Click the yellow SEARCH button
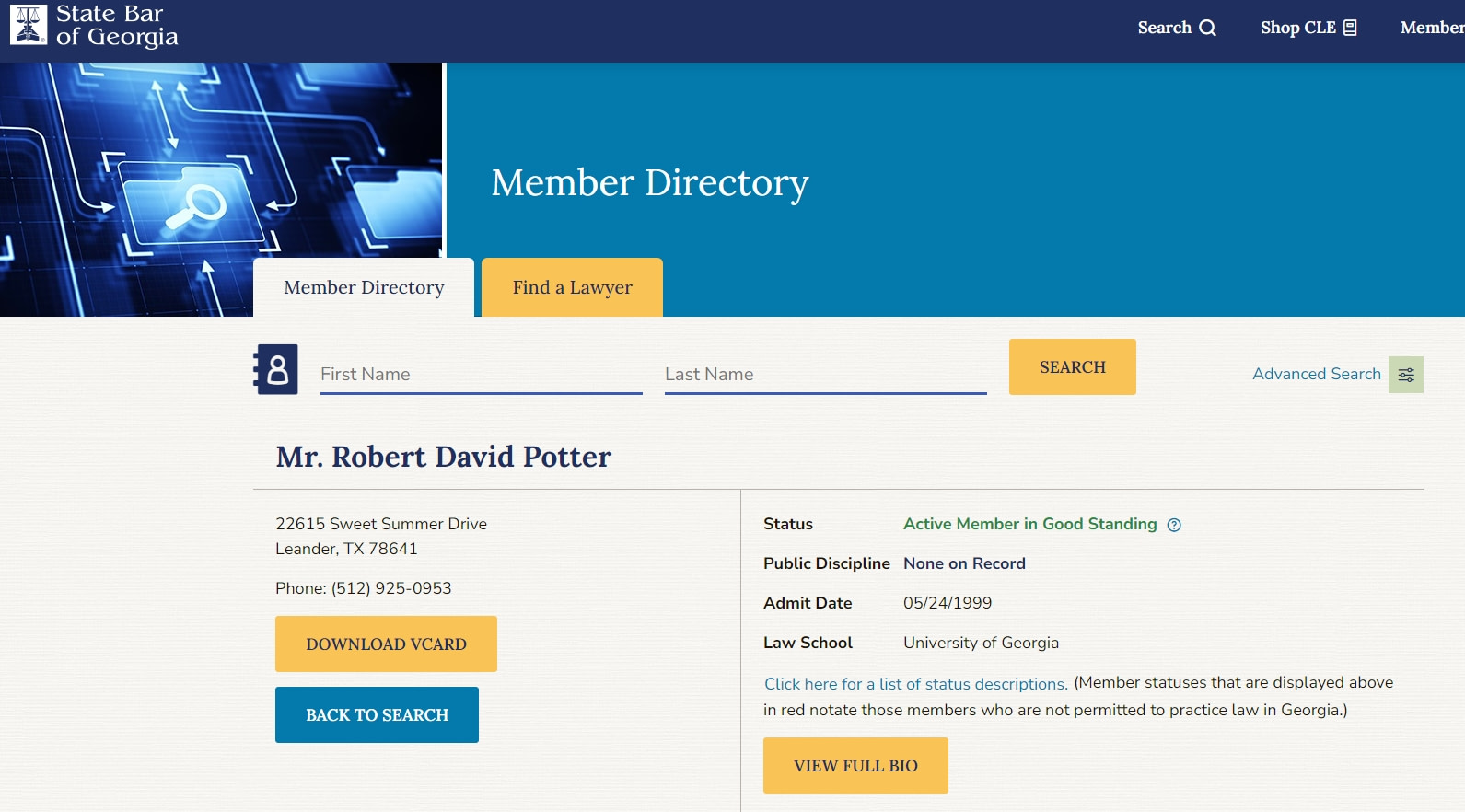Viewport: 1465px width, 812px height. tap(1073, 366)
